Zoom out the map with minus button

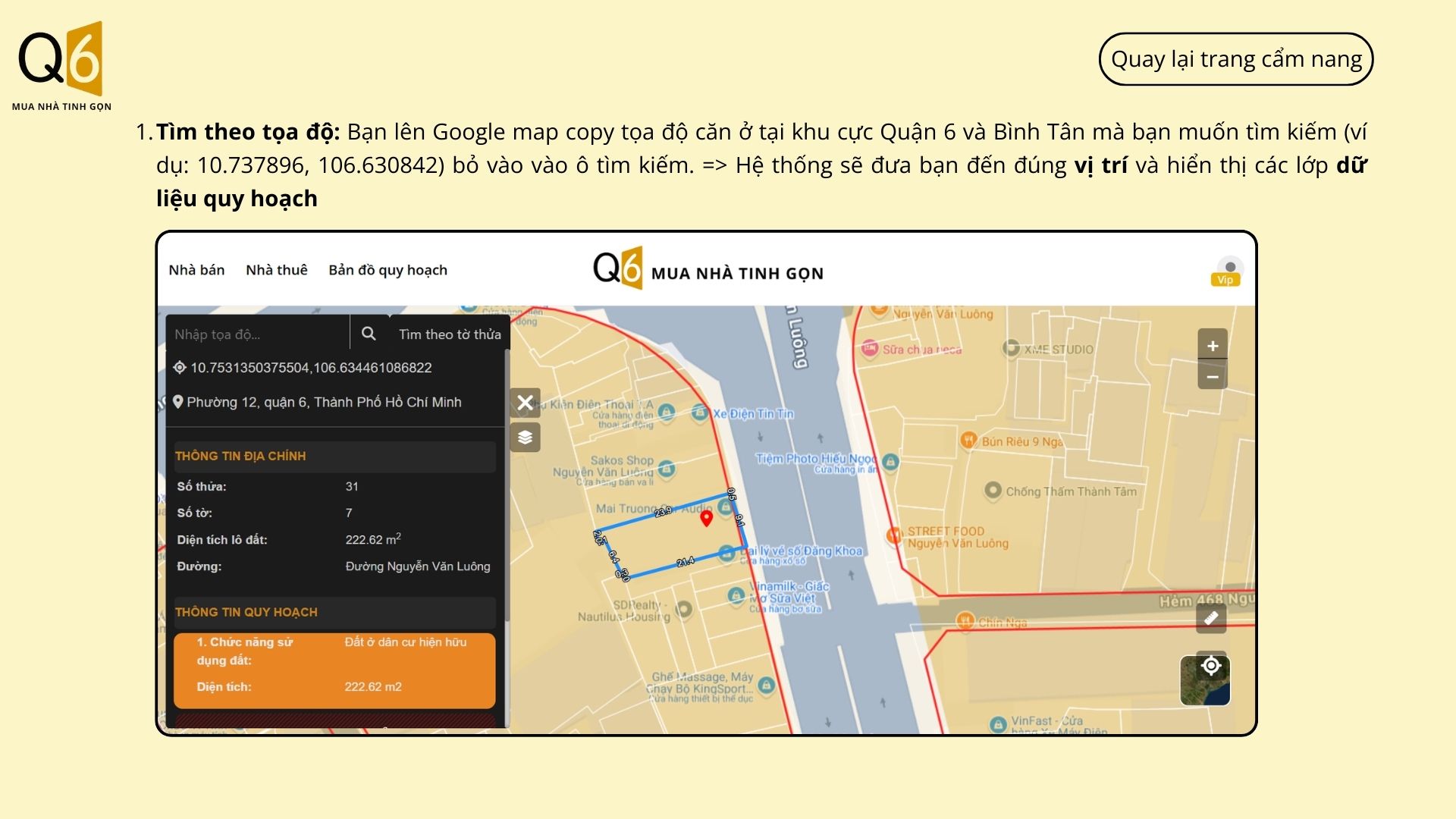(1213, 376)
